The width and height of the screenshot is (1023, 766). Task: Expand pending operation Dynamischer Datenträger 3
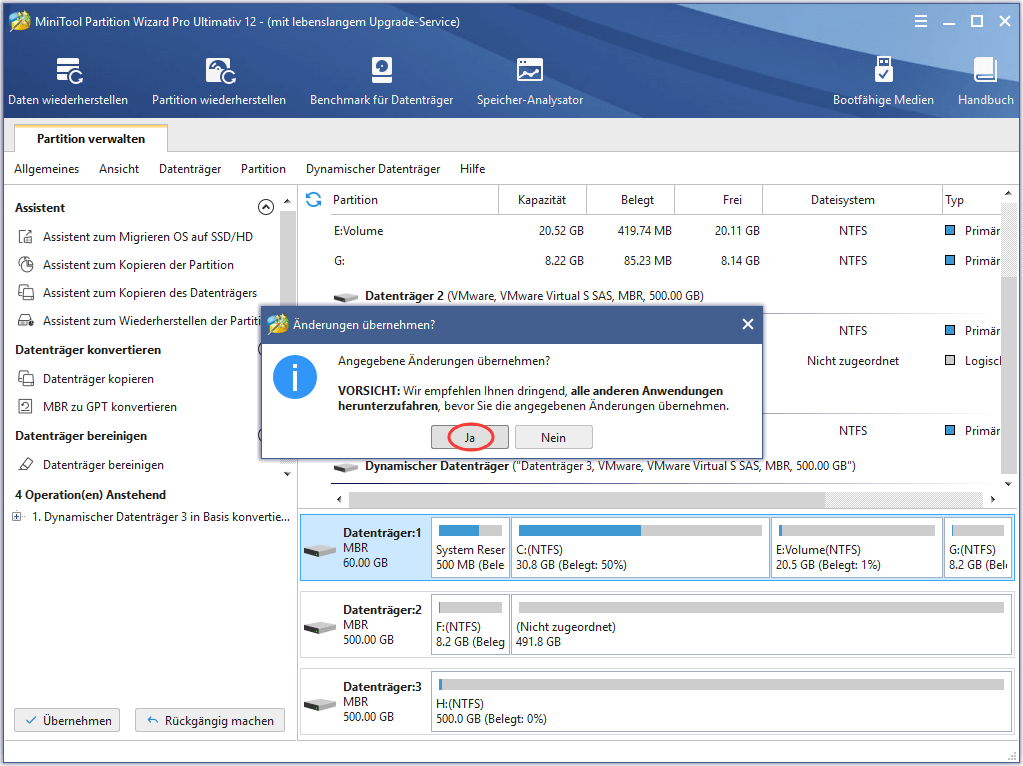click(x=16, y=516)
